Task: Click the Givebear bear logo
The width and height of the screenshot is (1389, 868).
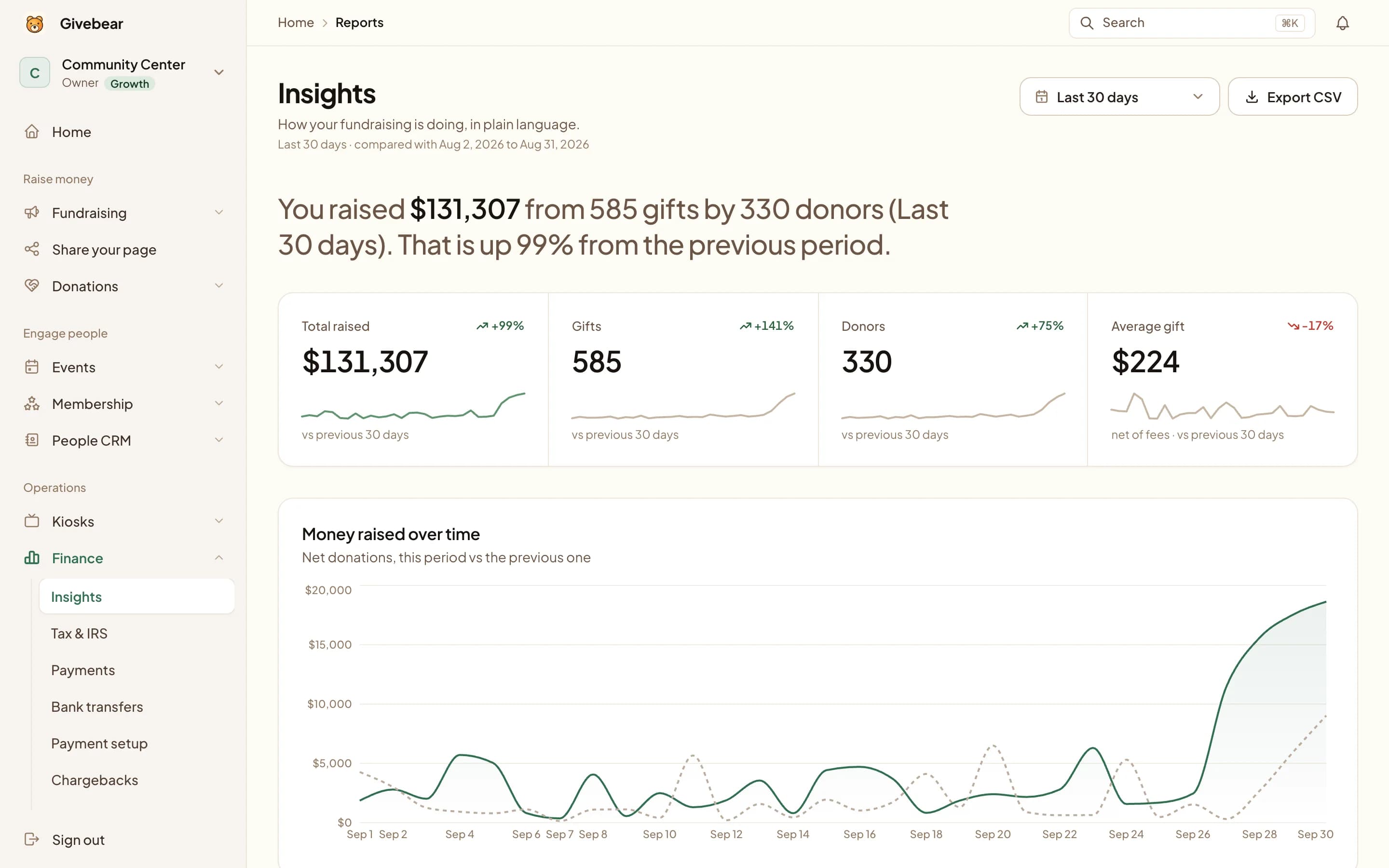Action: (x=34, y=24)
